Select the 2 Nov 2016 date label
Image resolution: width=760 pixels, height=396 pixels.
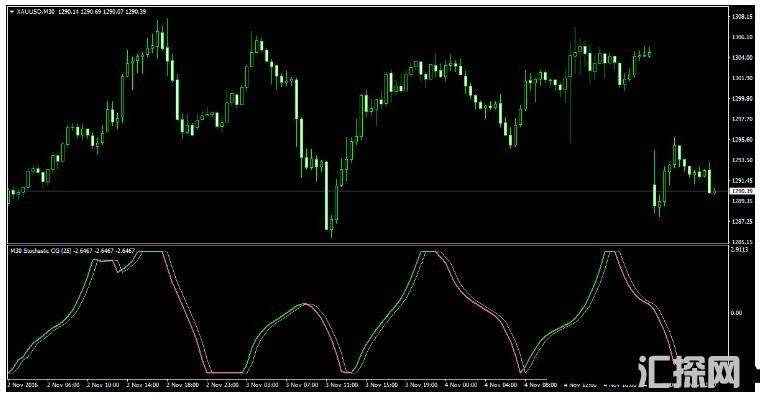[23, 385]
